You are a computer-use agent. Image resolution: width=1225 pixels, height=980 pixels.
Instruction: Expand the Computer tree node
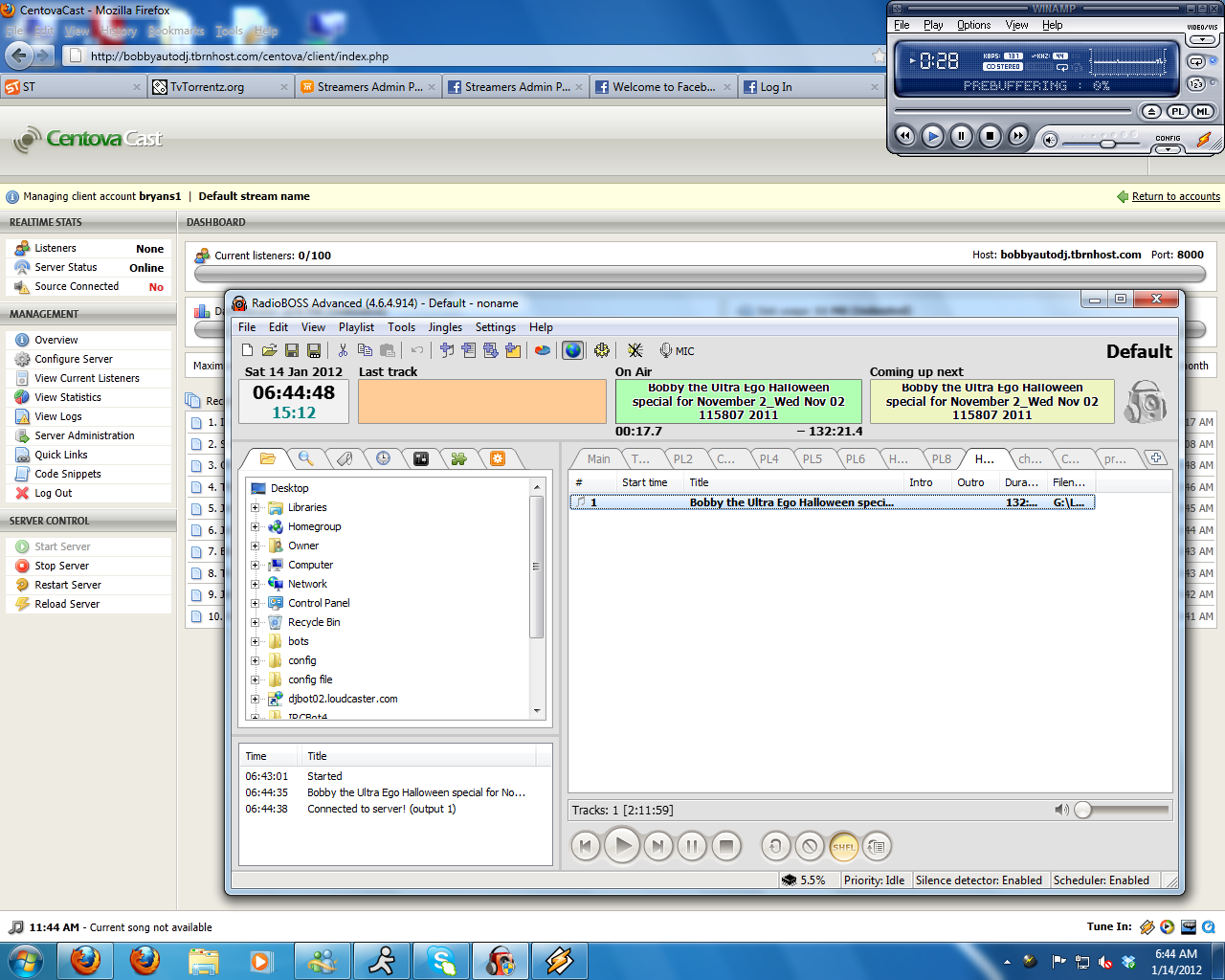(x=256, y=565)
